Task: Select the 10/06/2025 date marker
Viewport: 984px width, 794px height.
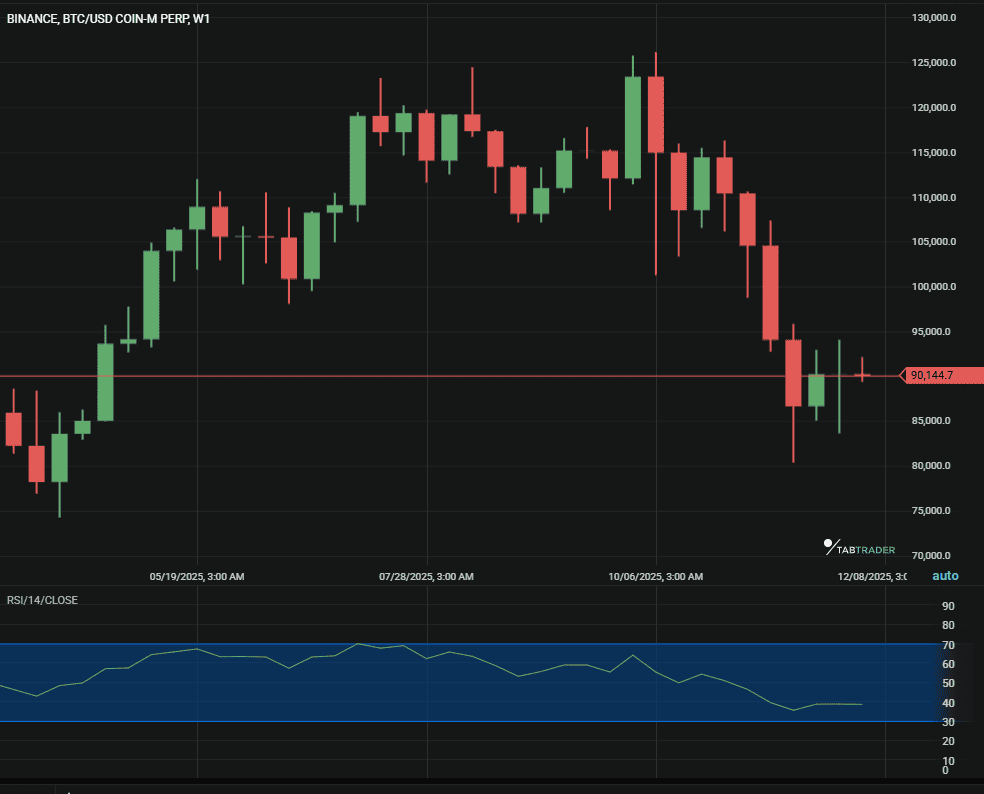Action: 656,577
